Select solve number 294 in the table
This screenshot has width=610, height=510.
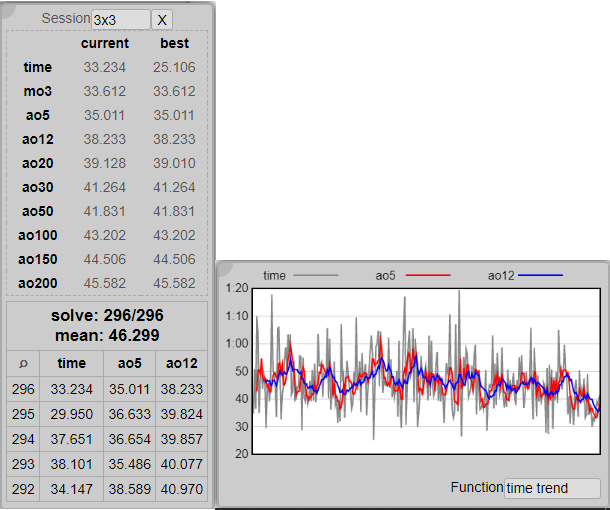pos(23,439)
